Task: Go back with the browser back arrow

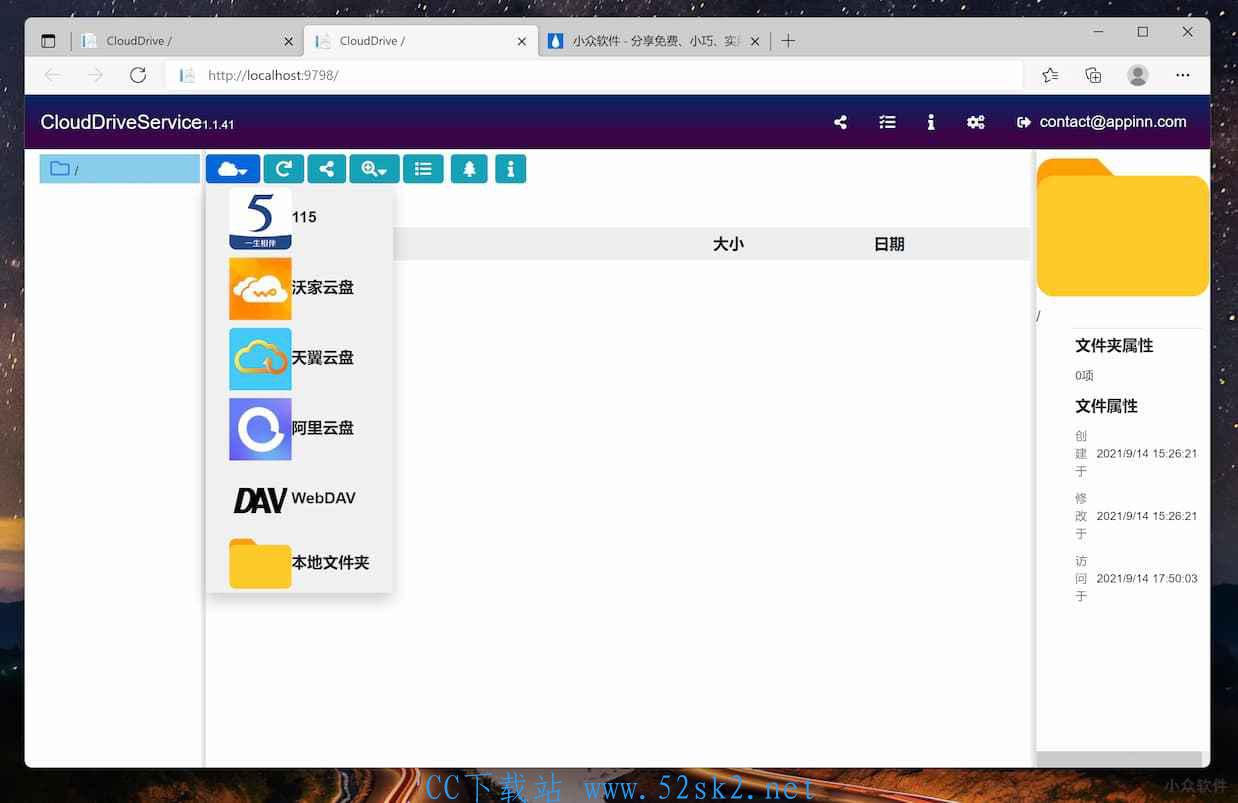Action: click(52, 75)
